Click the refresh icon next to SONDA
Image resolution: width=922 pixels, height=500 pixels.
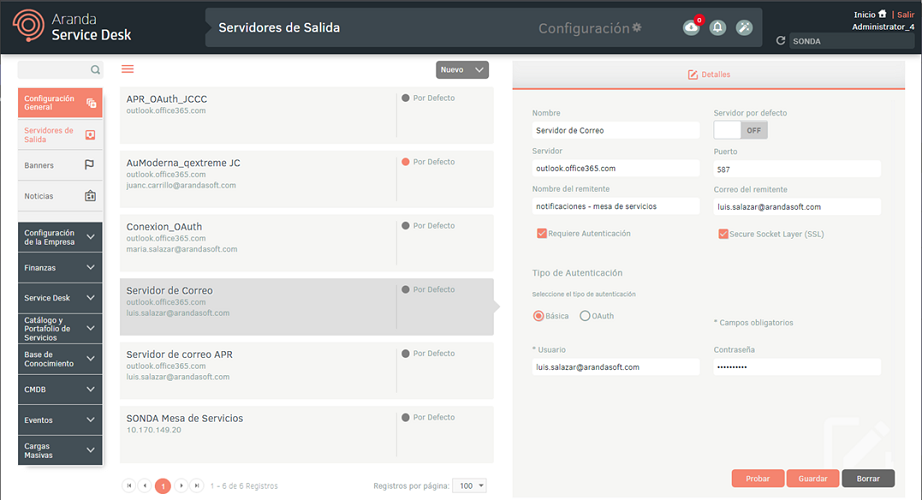click(780, 41)
